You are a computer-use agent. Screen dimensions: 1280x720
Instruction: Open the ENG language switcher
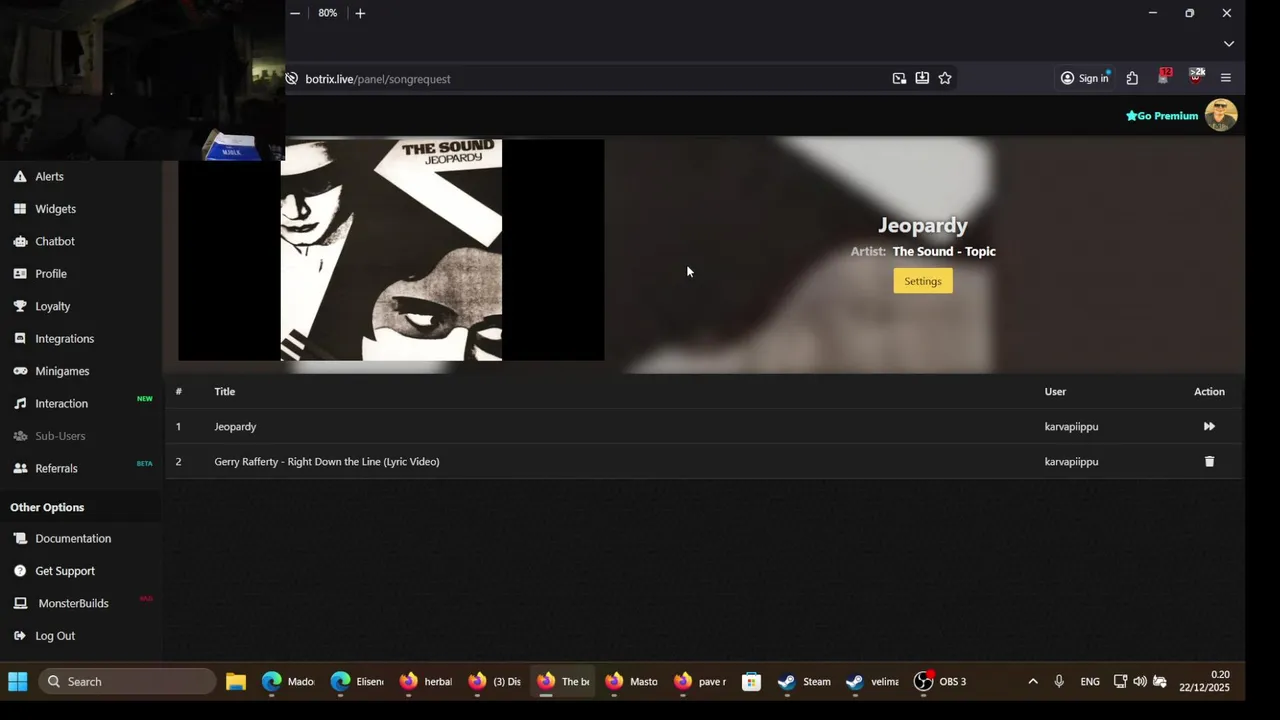tap(1090, 682)
